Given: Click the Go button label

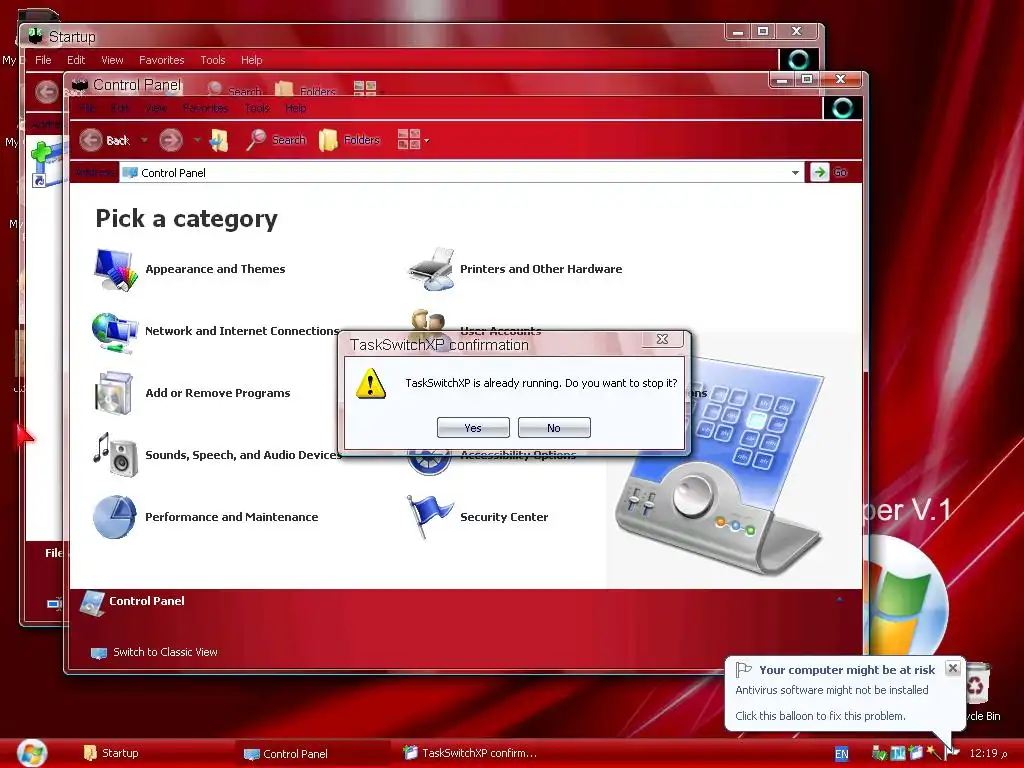Looking at the screenshot, I should pos(840,172).
